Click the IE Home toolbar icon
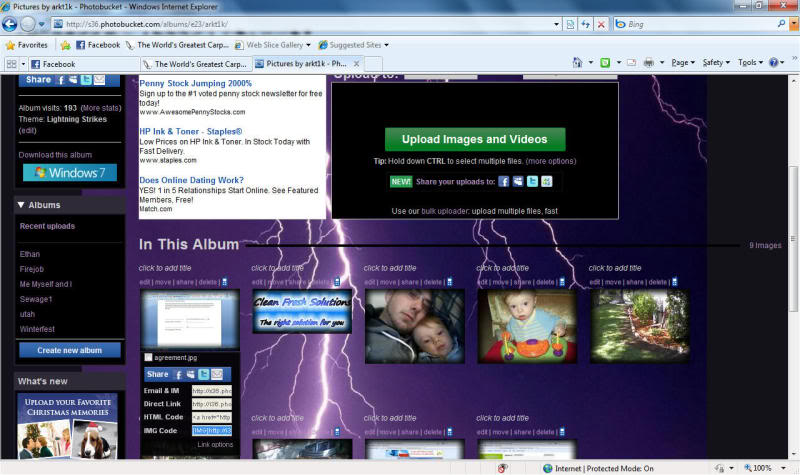 [578, 63]
